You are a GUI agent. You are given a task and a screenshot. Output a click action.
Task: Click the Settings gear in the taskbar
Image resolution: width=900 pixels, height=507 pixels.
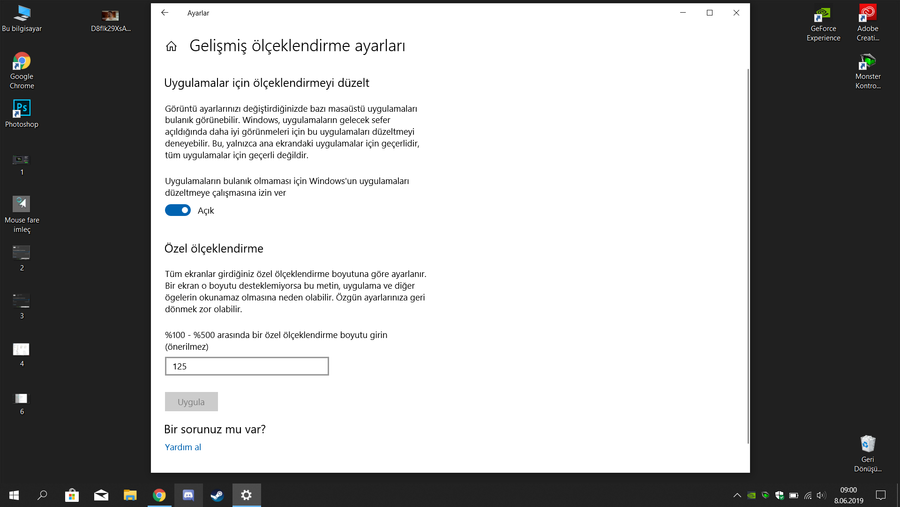point(246,495)
